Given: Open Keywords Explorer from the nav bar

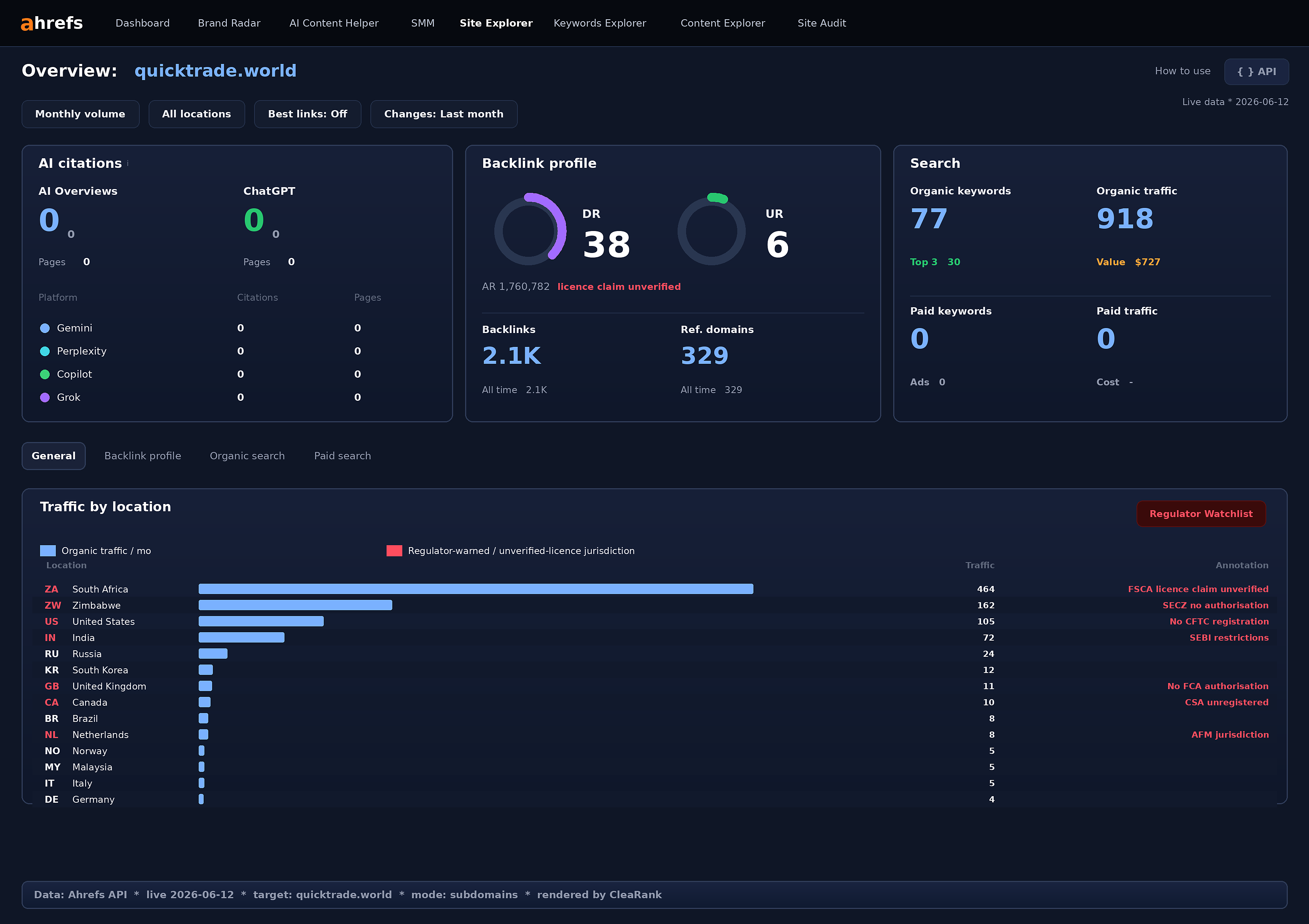Looking at the screenshot, I should click(600, 23).
